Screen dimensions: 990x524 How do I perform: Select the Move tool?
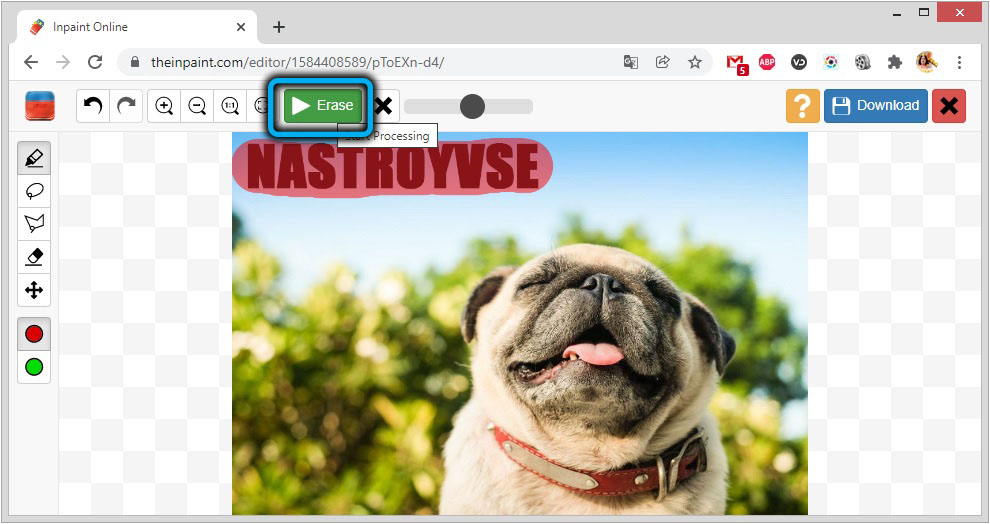[x=34, y=290]
